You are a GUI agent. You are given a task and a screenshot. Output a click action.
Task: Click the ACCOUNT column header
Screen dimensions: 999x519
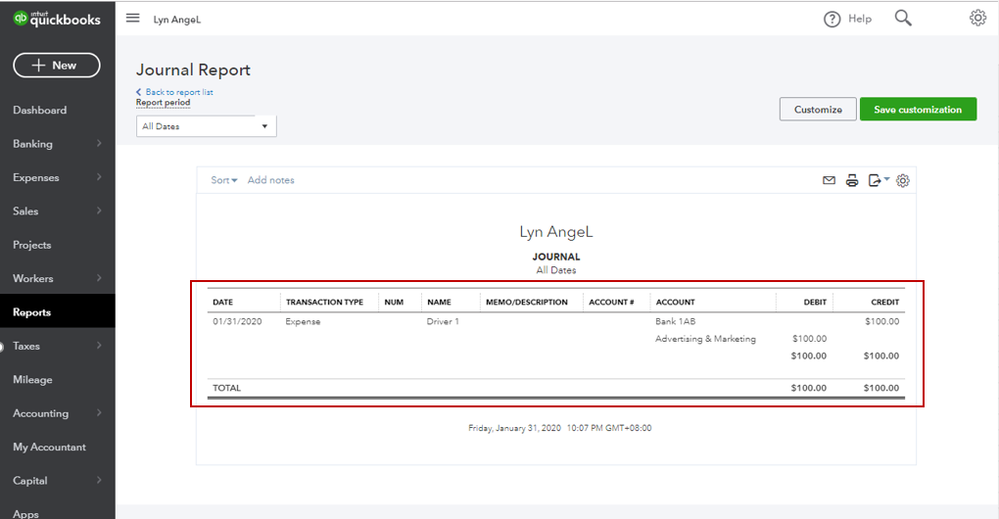click(x=675, y=302)
